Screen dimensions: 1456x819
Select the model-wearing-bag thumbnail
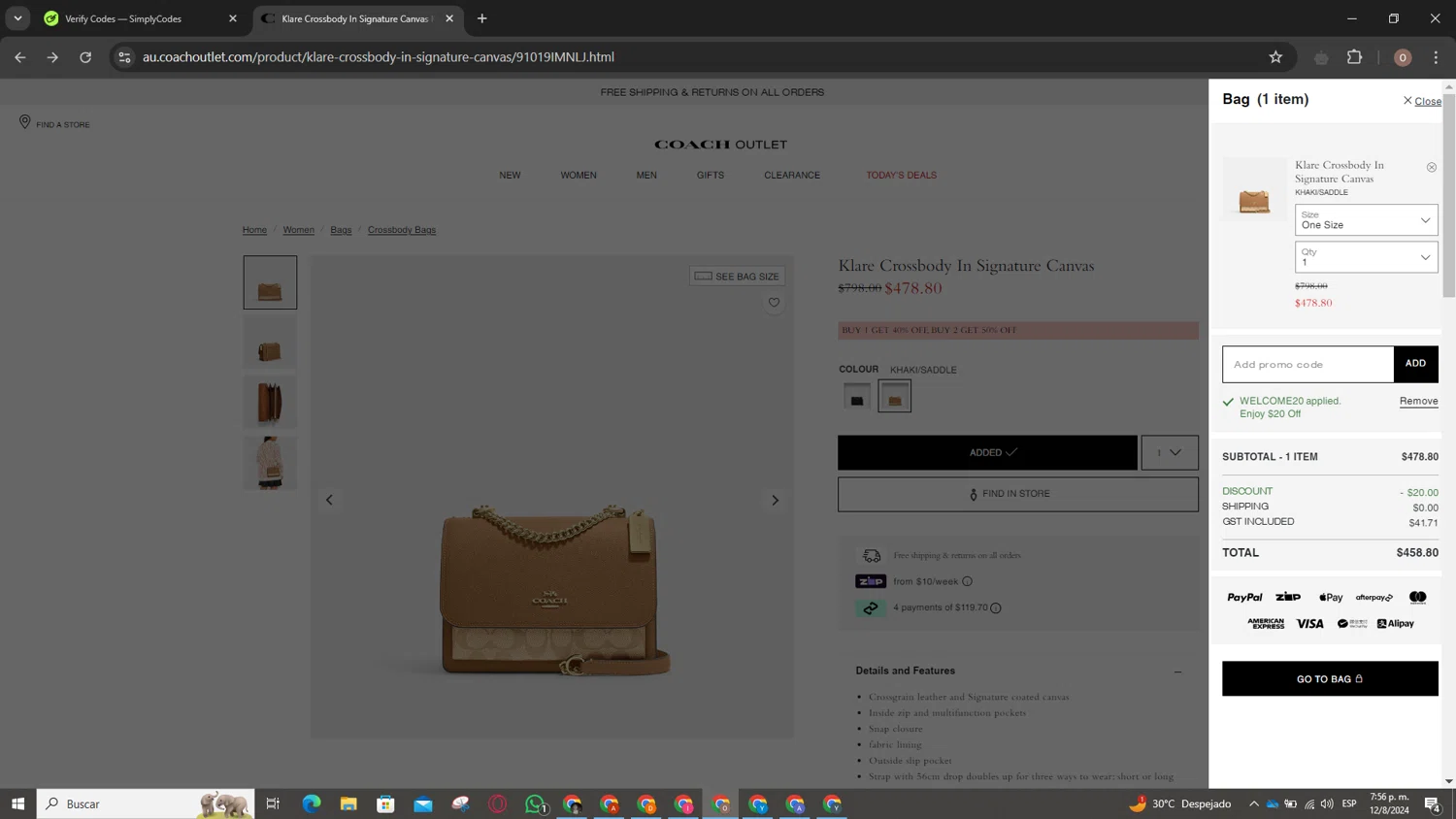(270, 463)
